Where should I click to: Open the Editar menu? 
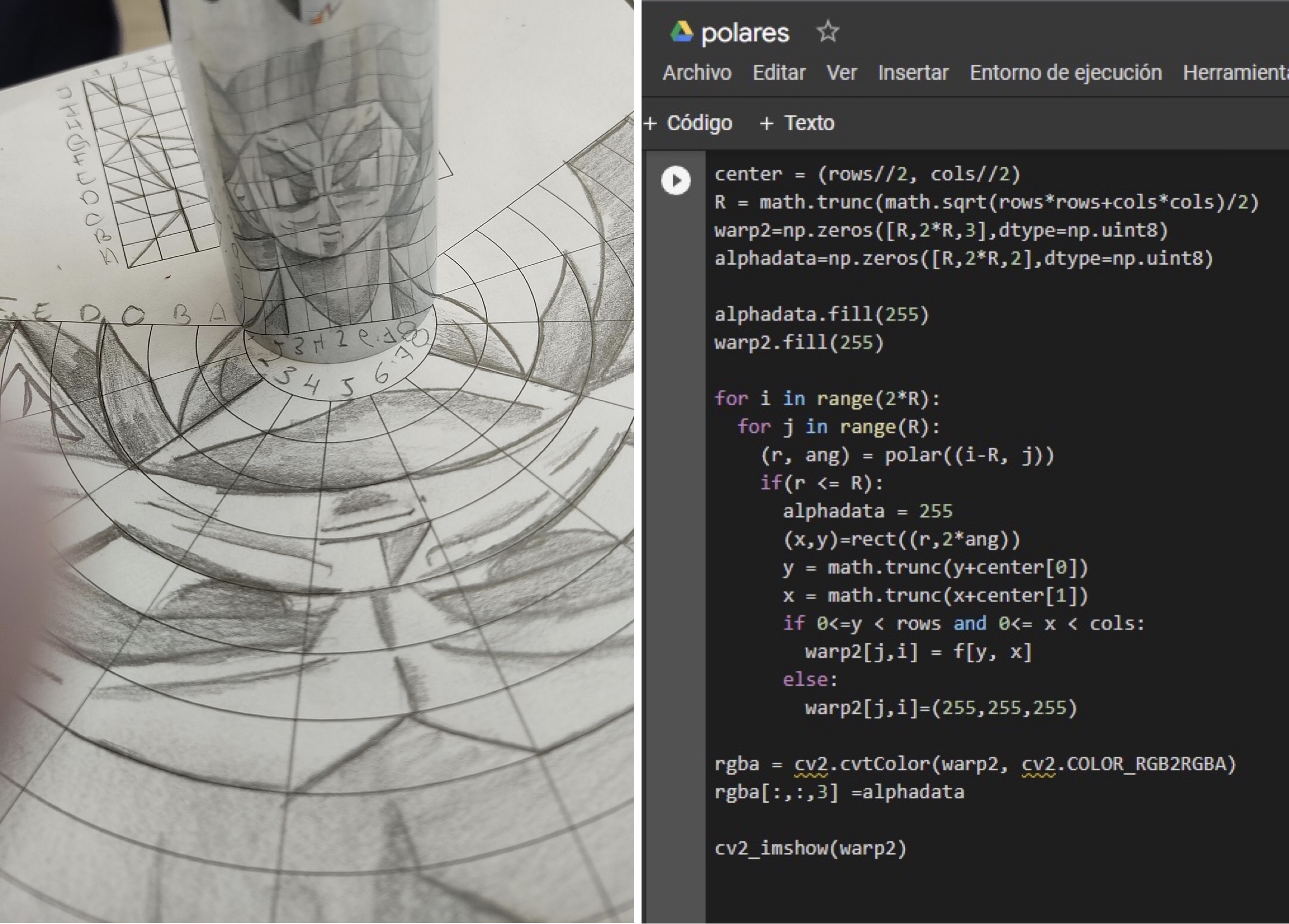[x=779, y=73]
